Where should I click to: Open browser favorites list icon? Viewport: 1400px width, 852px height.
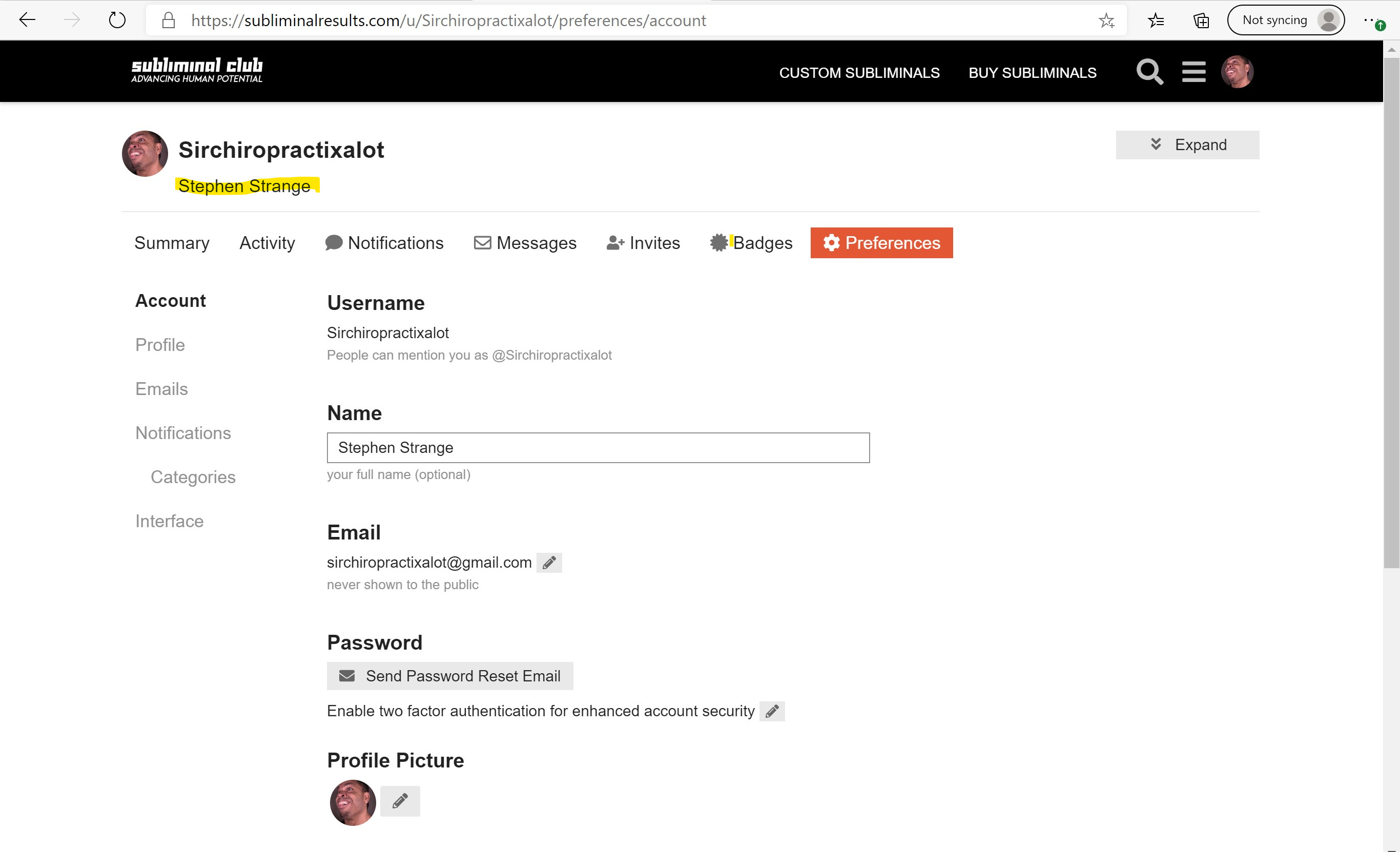[x=1156, y=20]
